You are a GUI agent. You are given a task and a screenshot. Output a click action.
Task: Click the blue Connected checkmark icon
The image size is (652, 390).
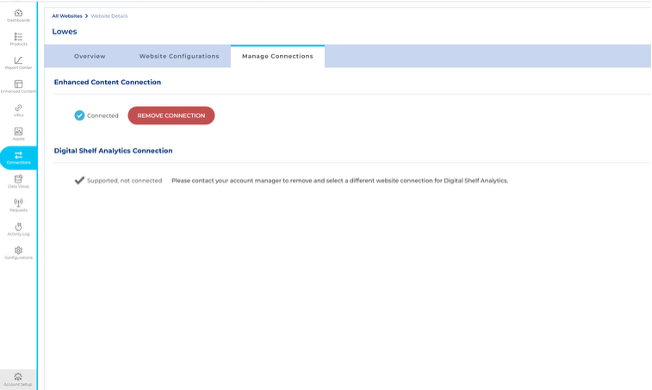point(79,115)
